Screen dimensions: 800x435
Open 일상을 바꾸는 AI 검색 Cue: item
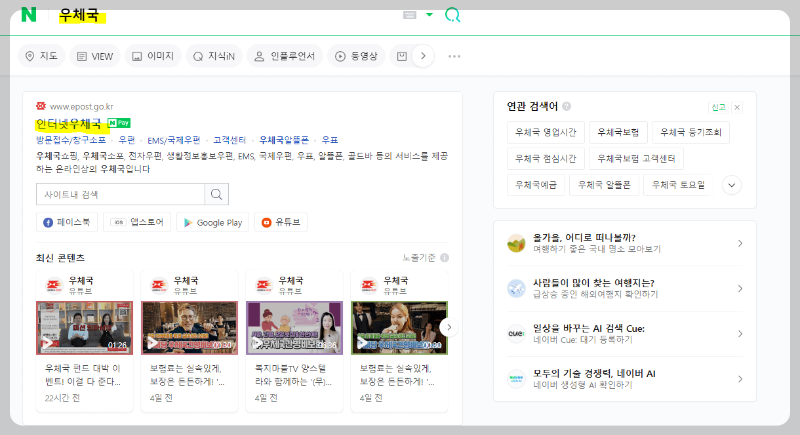click(x=624, y=334)
